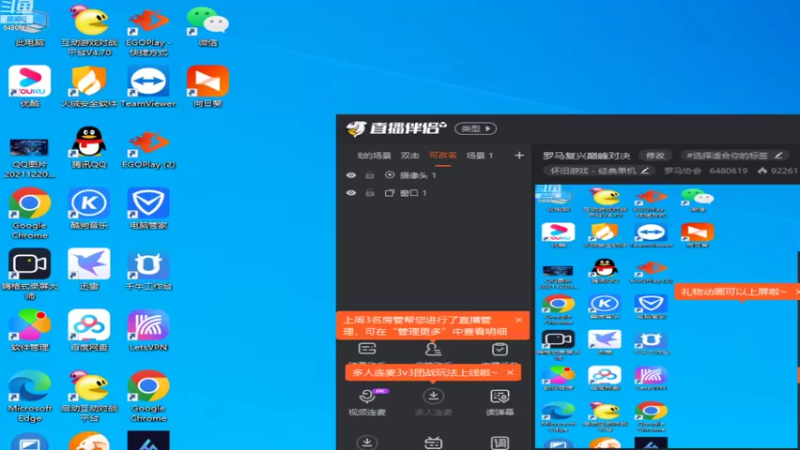Viewport: 800px width, 450px height.
Task: Open the 软件管理 desktop icon
Action: pyautogui.click(x=30, y=330)
